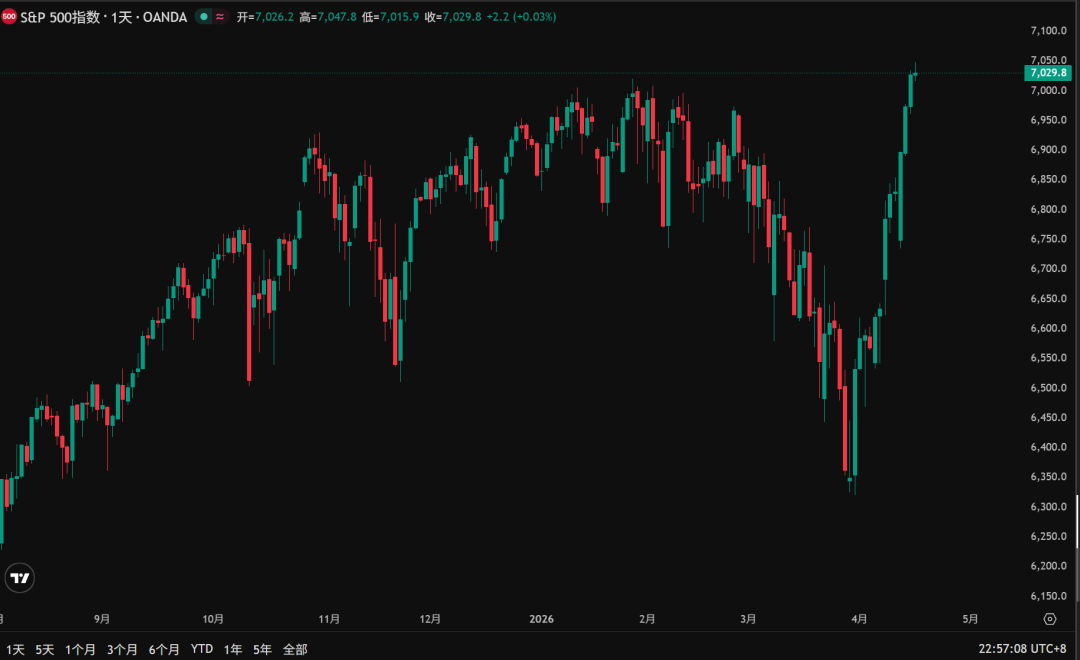The height and width of the screenshot is (660, 1080).
Task: Click the pink approximate-data indicator icon
Action: coord(220,17)
